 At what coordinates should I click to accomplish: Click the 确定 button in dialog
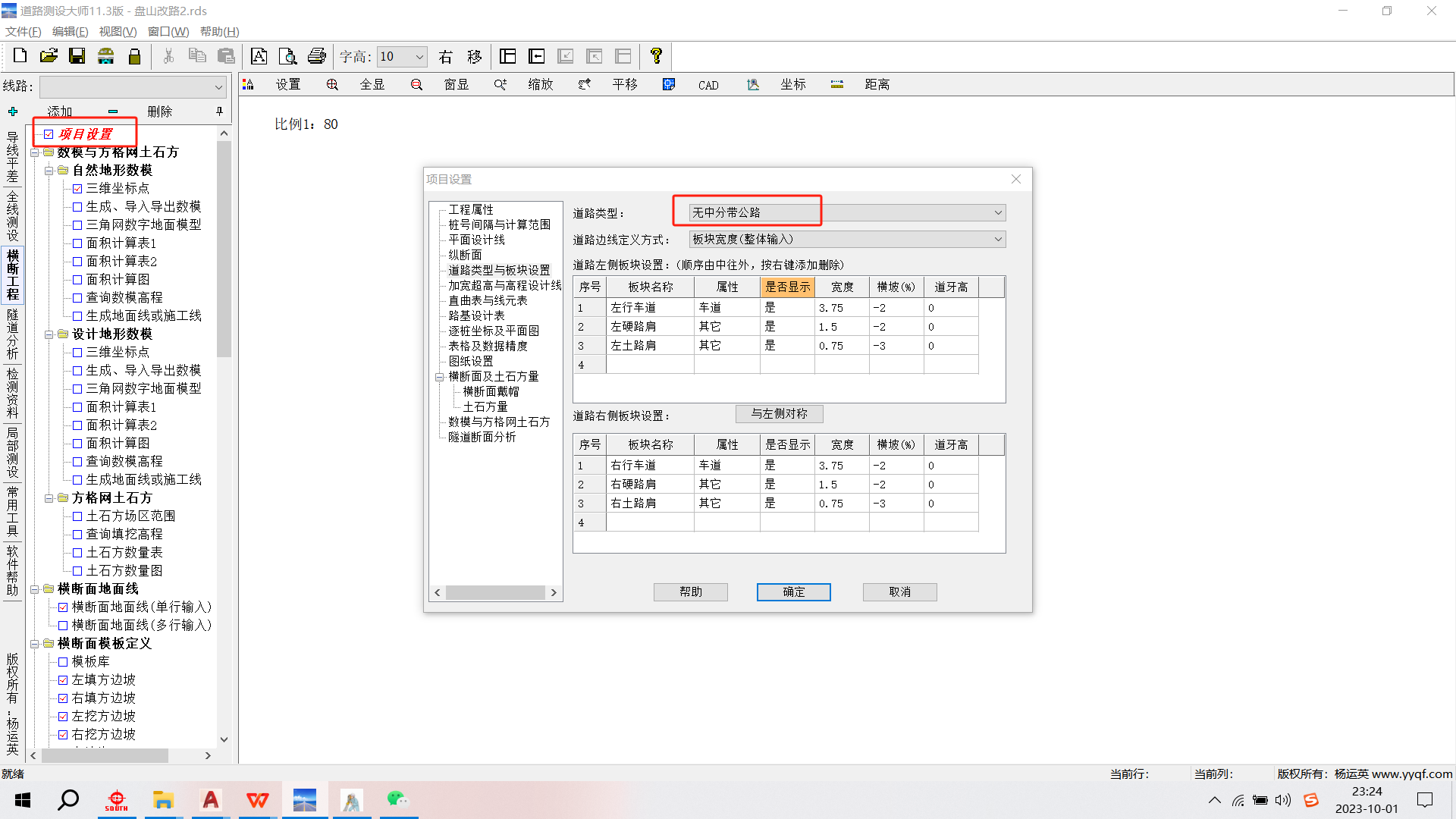(x=793, y=592)
